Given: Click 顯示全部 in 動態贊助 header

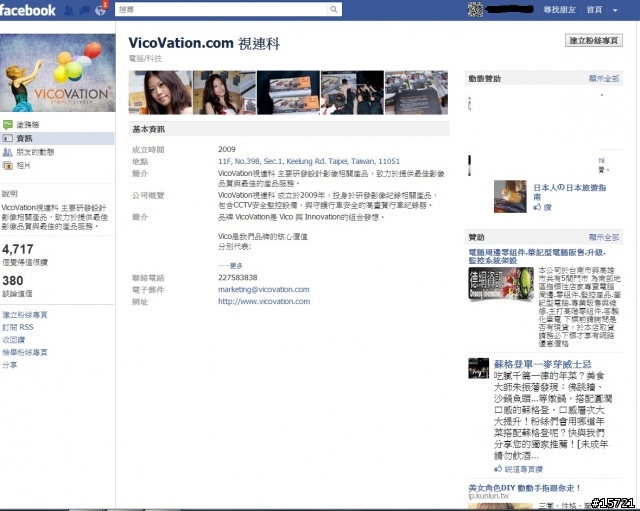Looking at the screenshot, I should pyautogui.click(x=604, y=78).
